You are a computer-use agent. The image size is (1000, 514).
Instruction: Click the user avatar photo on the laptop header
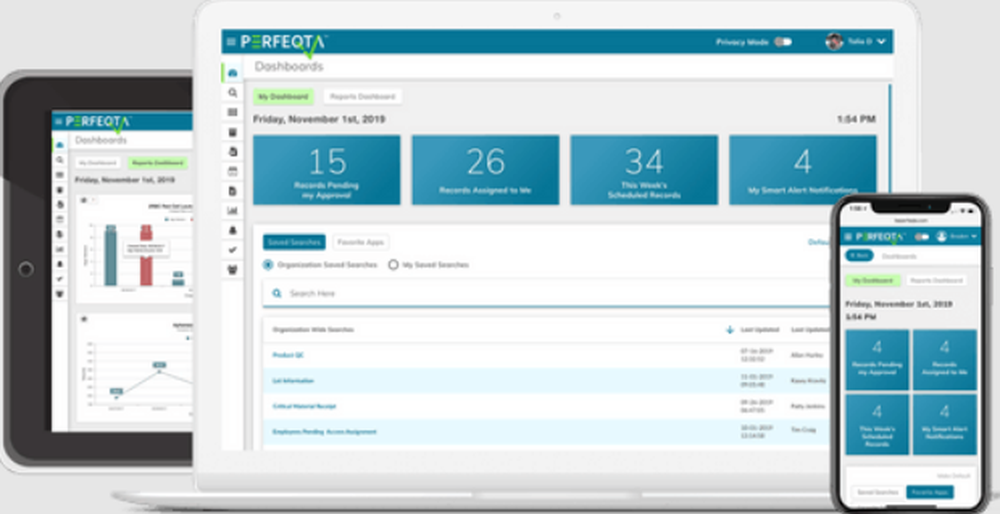834,41
